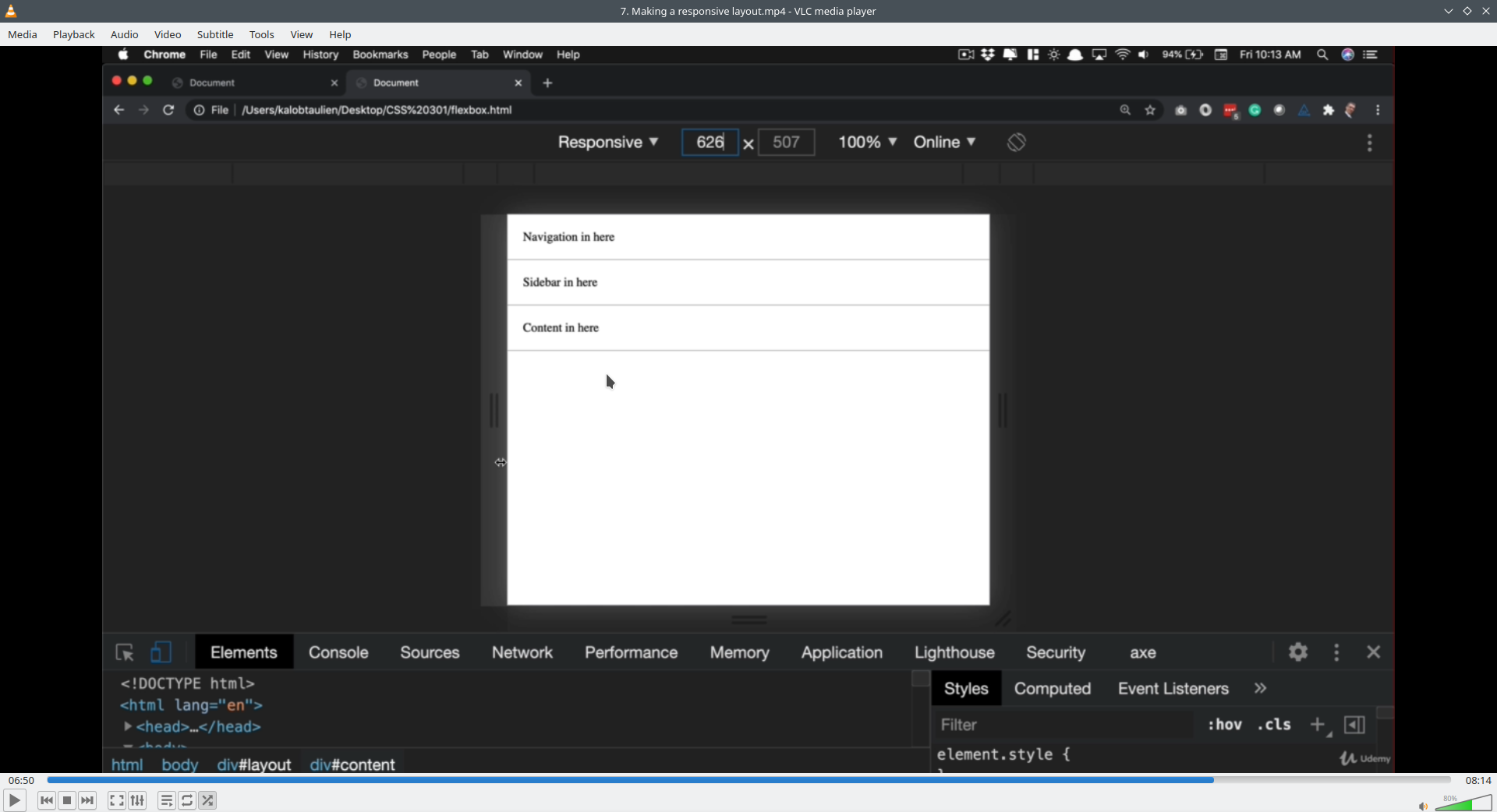The image size is (1497, 812).
Task: Switch to the Application tab
Action: pos(842,652)
